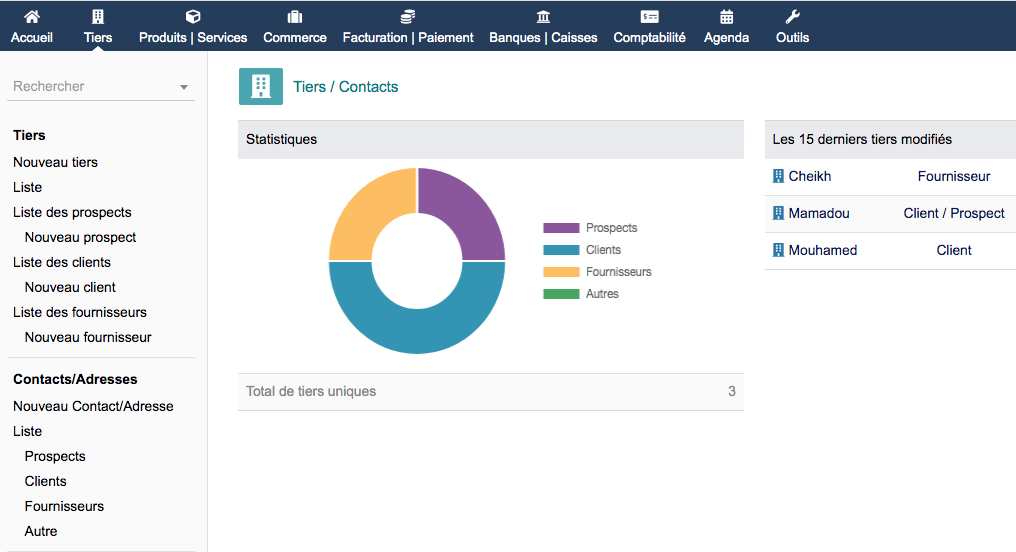This screenshot has height=552, width=1016.
Task: Open the Produits | Services menu label
Action: point(193,38)
